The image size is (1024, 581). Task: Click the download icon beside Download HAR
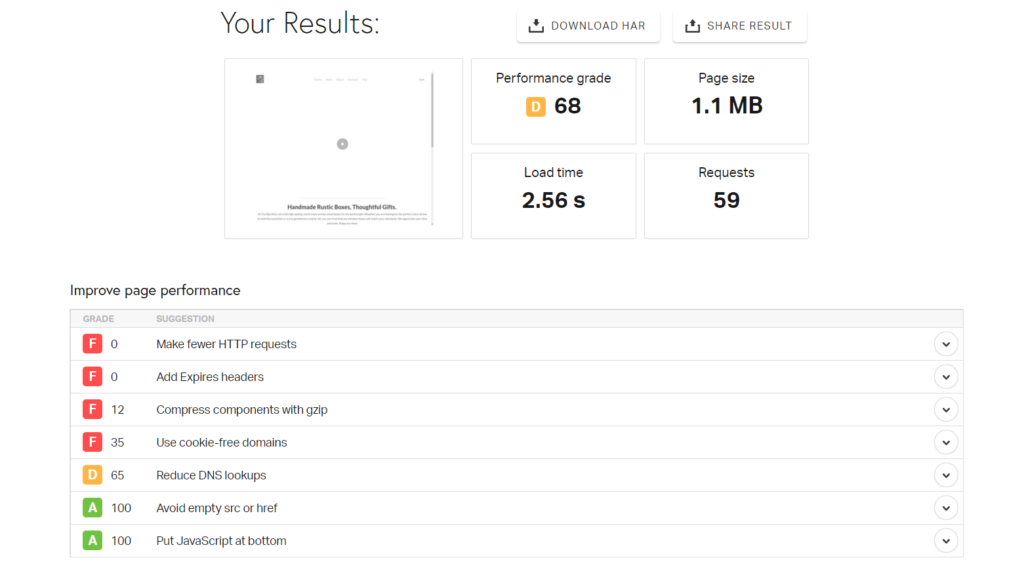[x=536, y=26]
